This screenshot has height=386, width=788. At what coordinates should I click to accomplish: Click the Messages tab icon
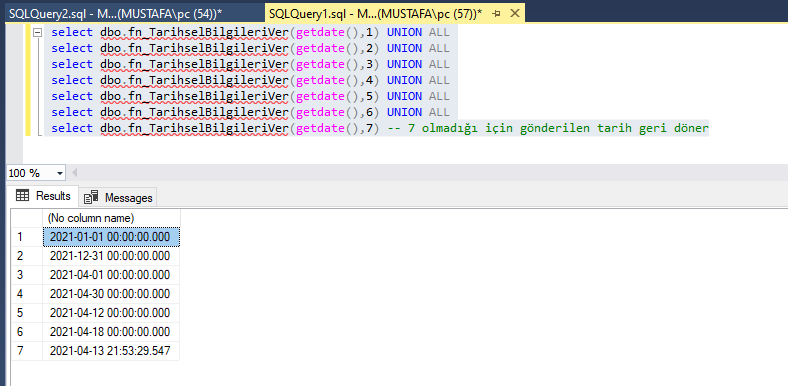(91, 198)
